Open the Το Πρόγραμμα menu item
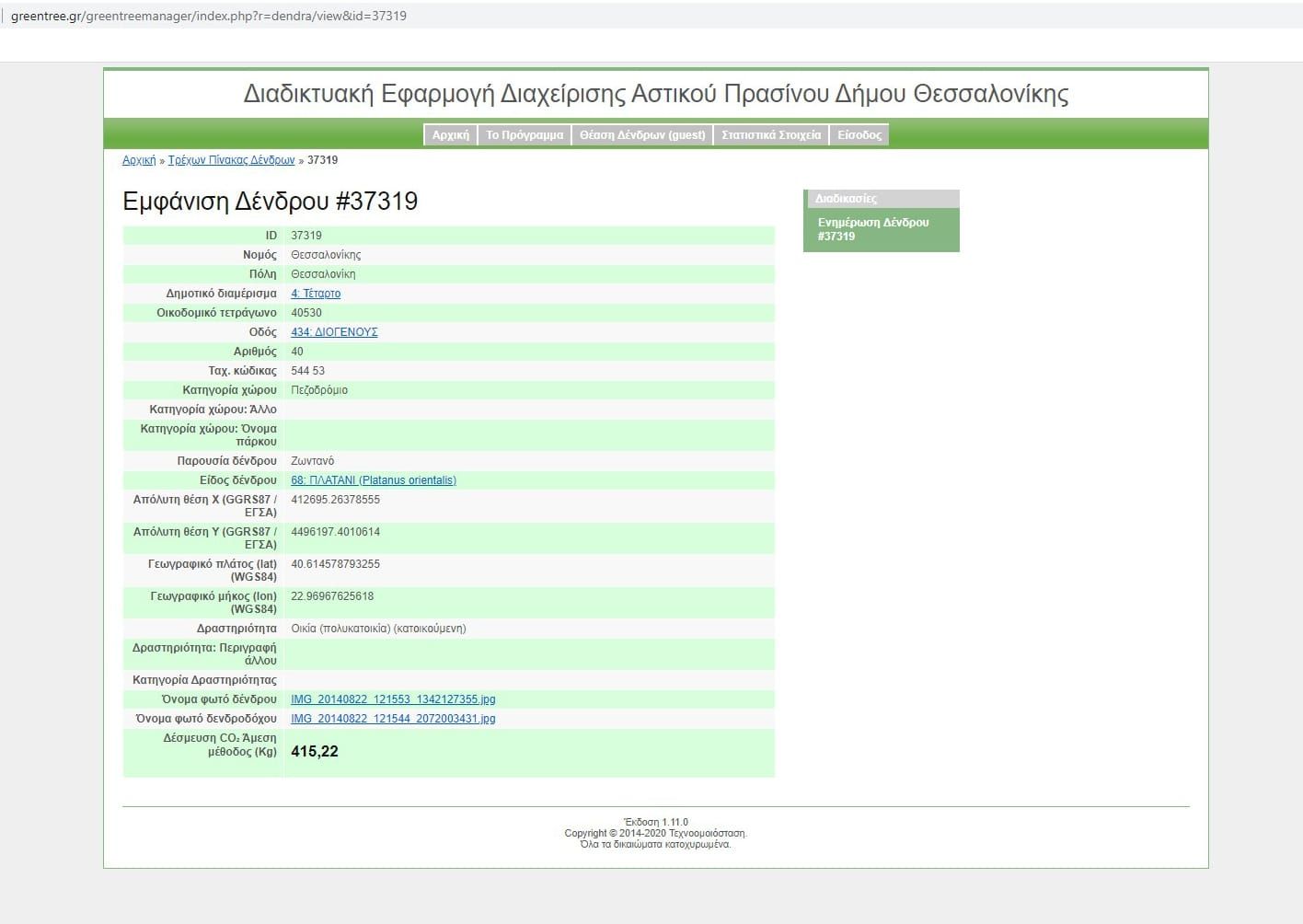This screenshot has height=924, width=1303. pyautogui.click(x=525, y=135)
